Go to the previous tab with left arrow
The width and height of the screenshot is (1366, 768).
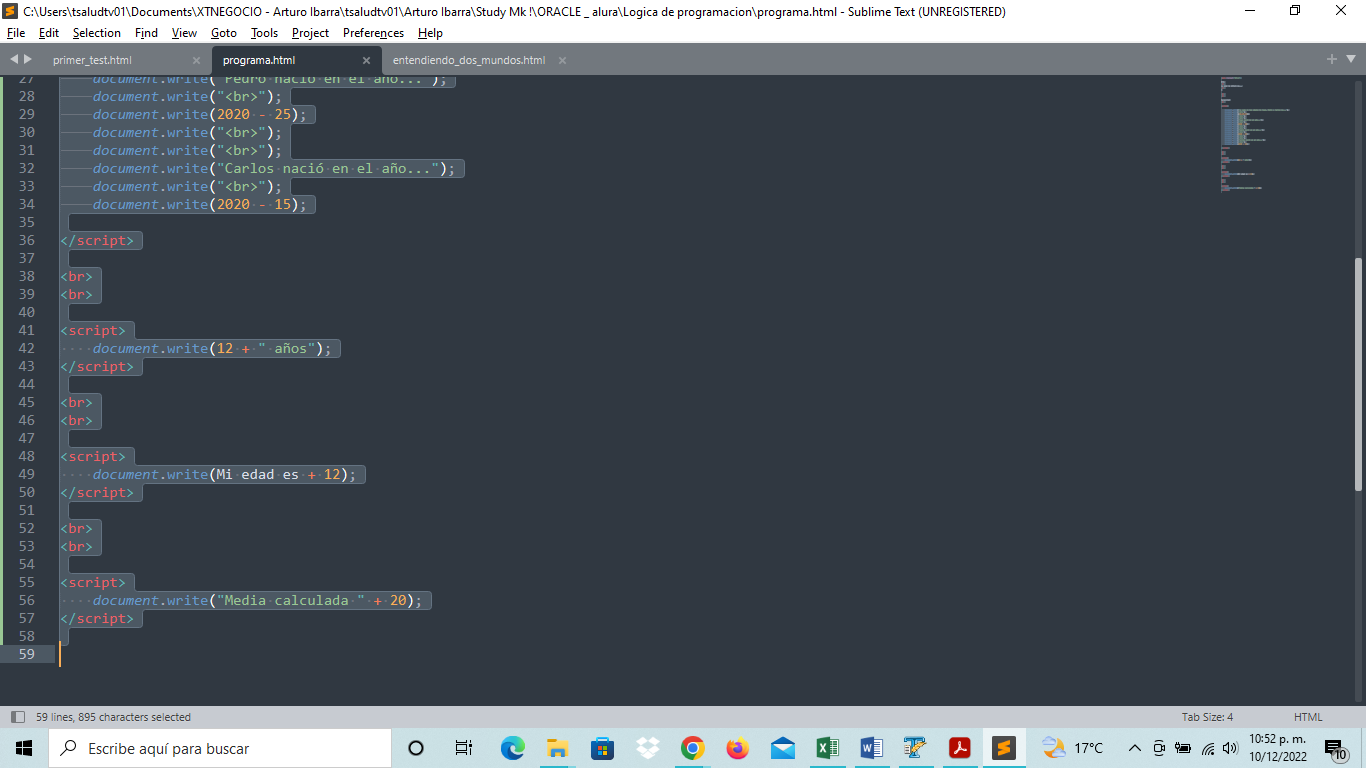pyautogui.click(x=14, y=59)
